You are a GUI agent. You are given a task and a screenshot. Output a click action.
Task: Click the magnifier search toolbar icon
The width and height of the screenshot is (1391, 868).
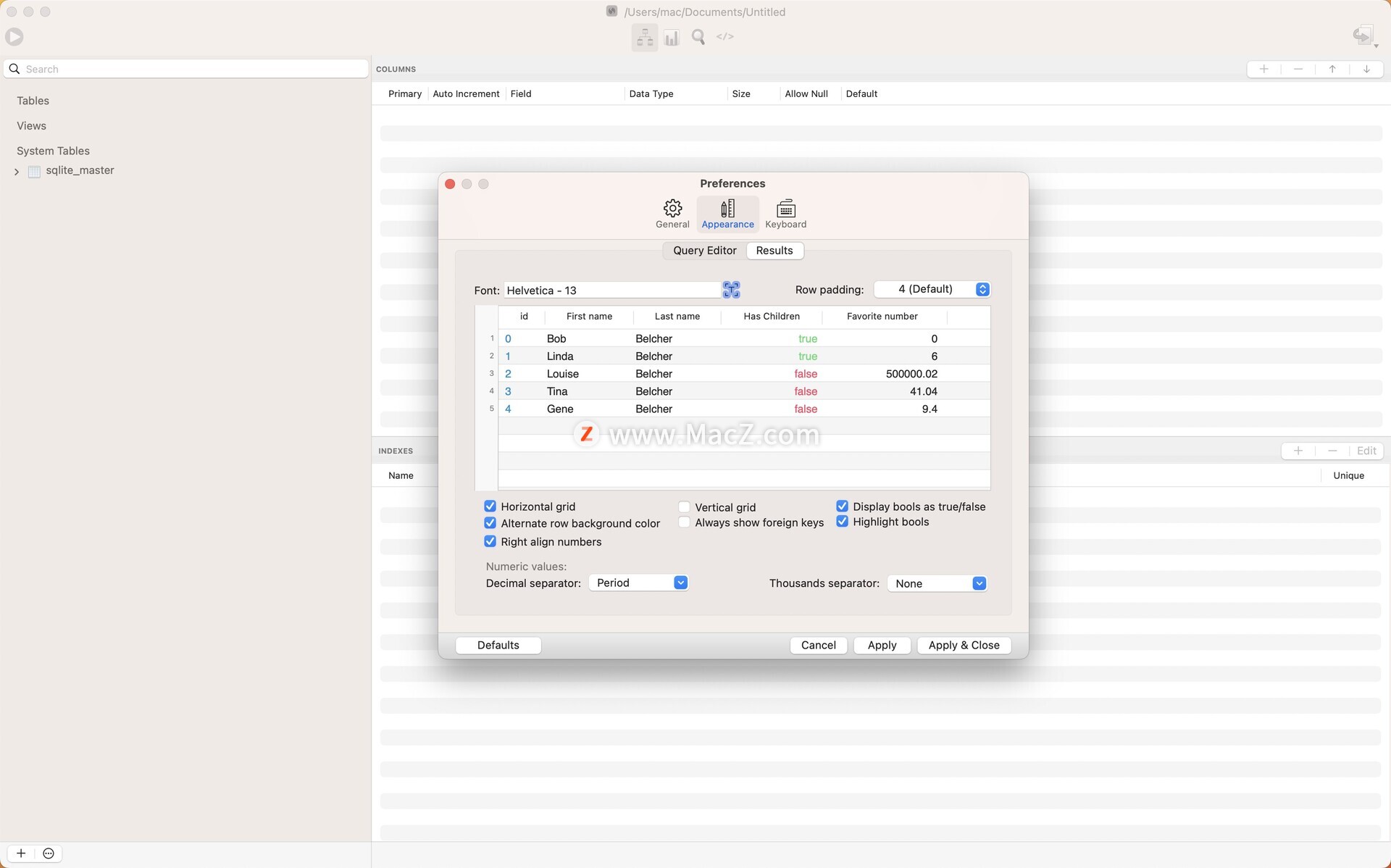(x=698, y=37)
